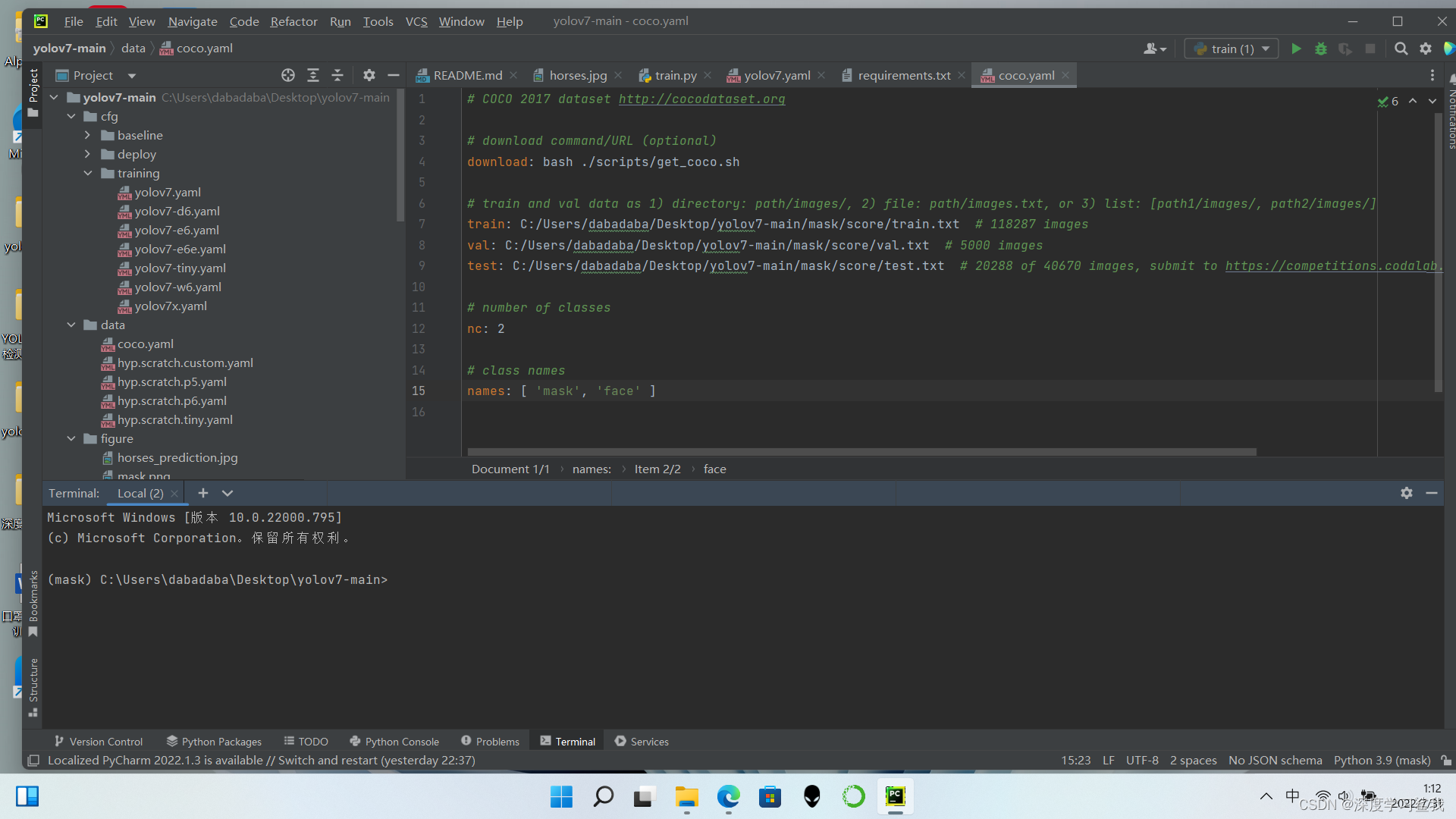
Task: Click the green Run button
Action: pos(1296,49)
